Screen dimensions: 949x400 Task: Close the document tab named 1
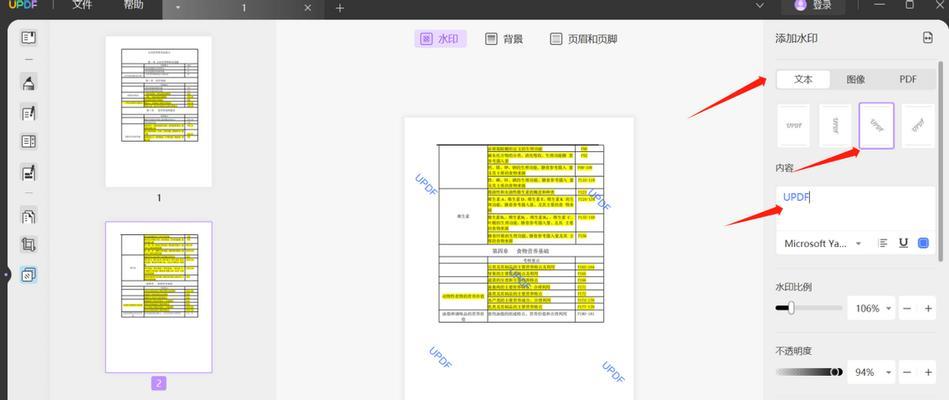coord(307,8)
